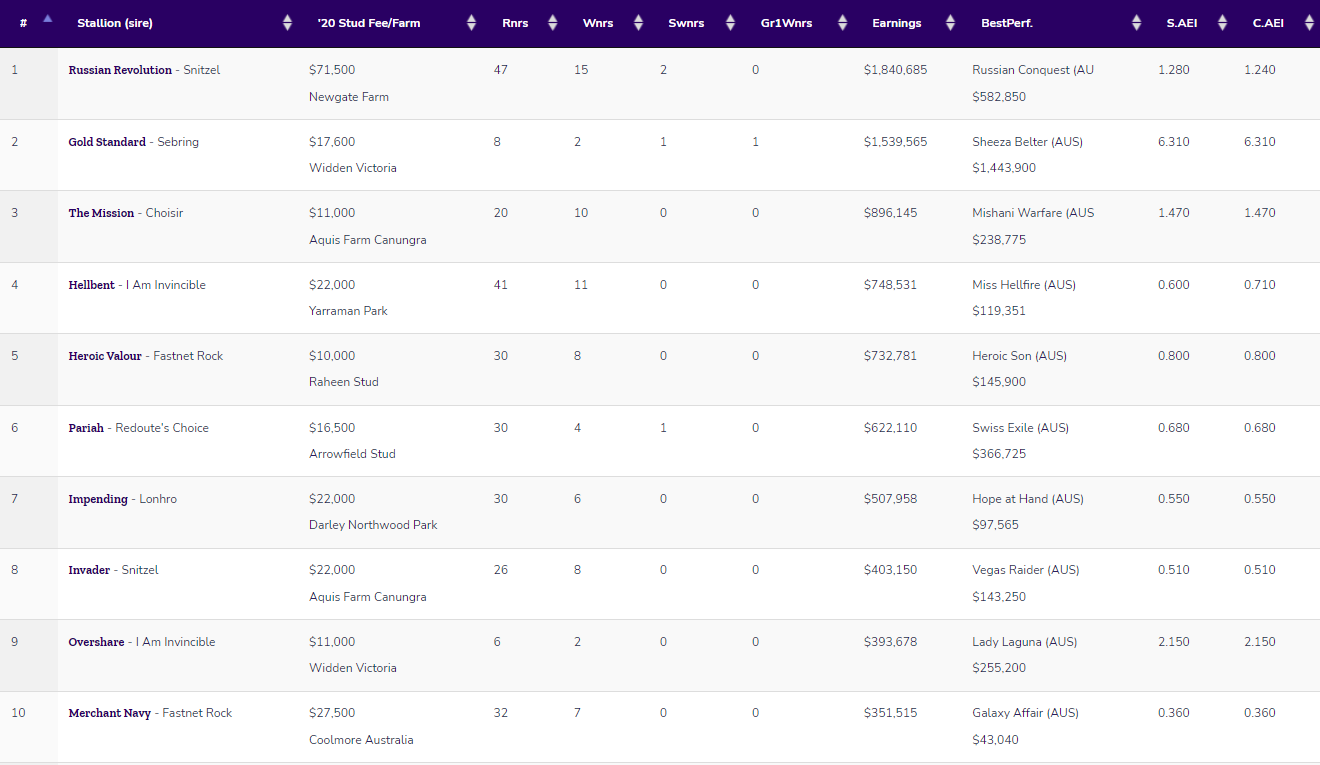The image size is (1320, 765).
Task: Click sort arrows next to Gr1Wnrs column
Action: coord(842,23)
